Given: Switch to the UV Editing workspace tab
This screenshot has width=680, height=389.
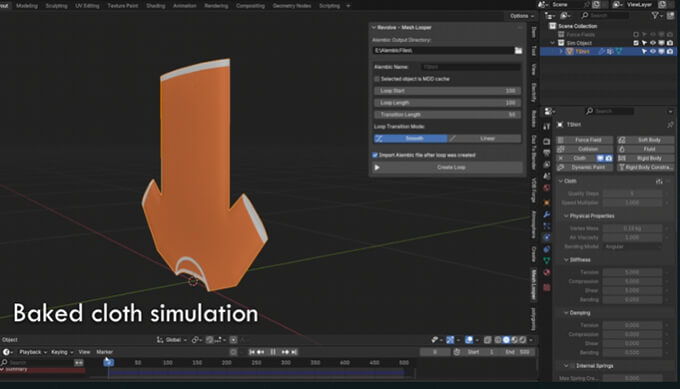Looking at the screenshot, I should [x=87, y=6].
